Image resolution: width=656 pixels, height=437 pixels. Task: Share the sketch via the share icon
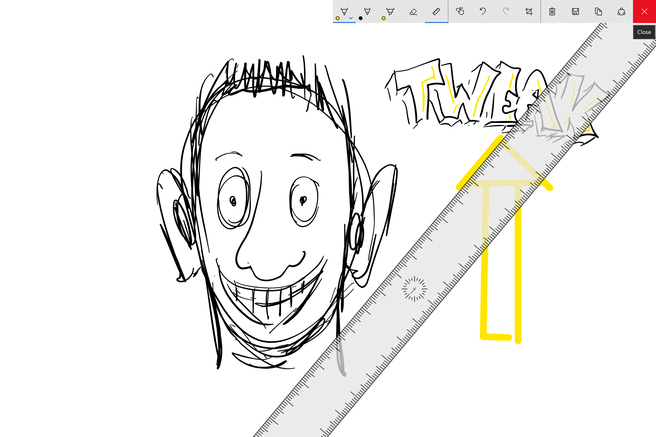621,12
